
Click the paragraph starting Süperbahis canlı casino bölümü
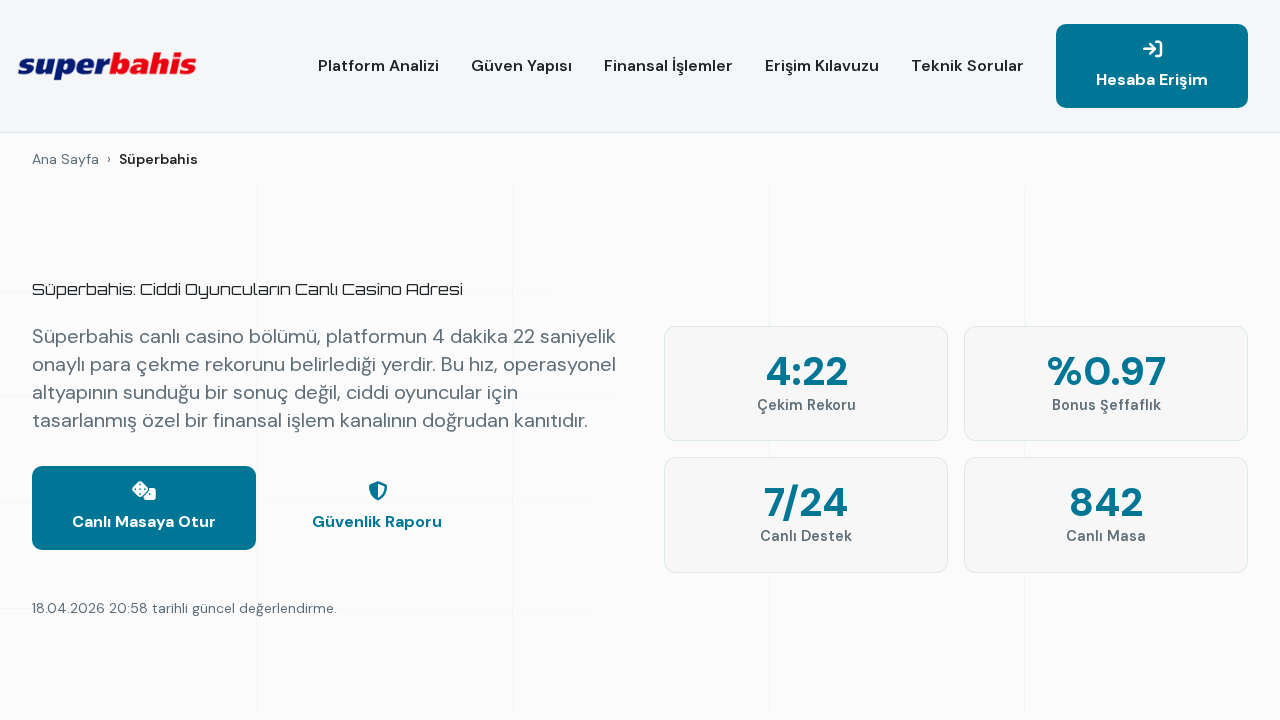point(324,378)
